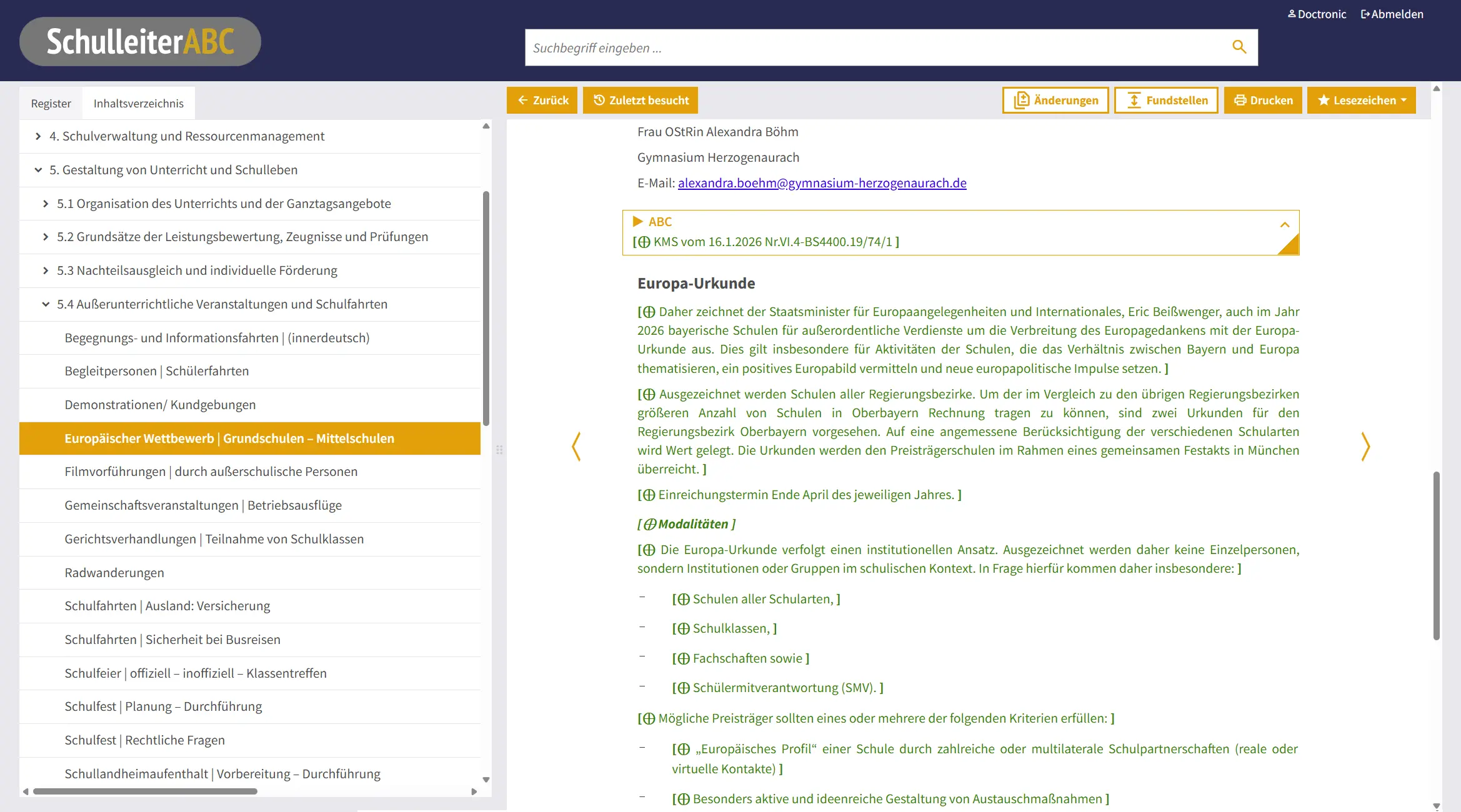Open Schulfahrten | Sicherheit bei Busreisen
1461x812 pixels.
(250, 640)
